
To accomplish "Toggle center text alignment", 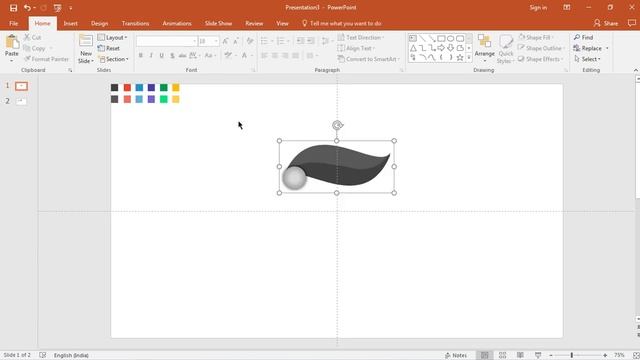I will pos(275,56).
